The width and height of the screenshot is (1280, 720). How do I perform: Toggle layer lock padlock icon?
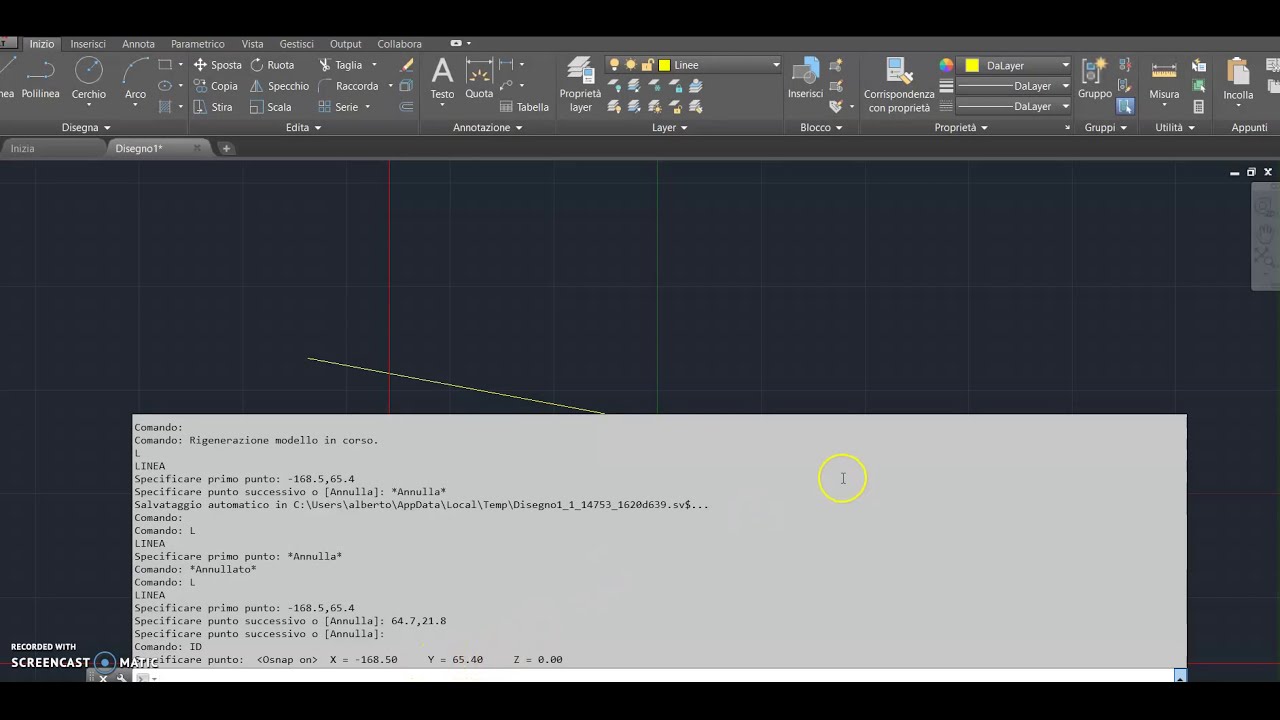pyautogui.click(x=648, y=65)
